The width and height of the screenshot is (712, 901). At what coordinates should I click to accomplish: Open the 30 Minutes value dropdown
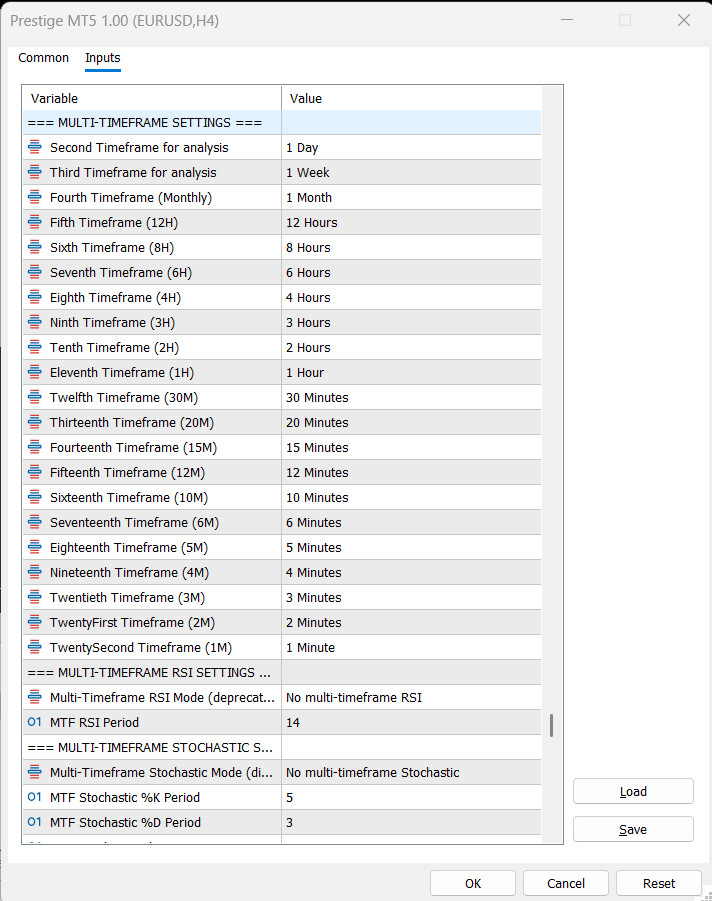tap(411, 397)
